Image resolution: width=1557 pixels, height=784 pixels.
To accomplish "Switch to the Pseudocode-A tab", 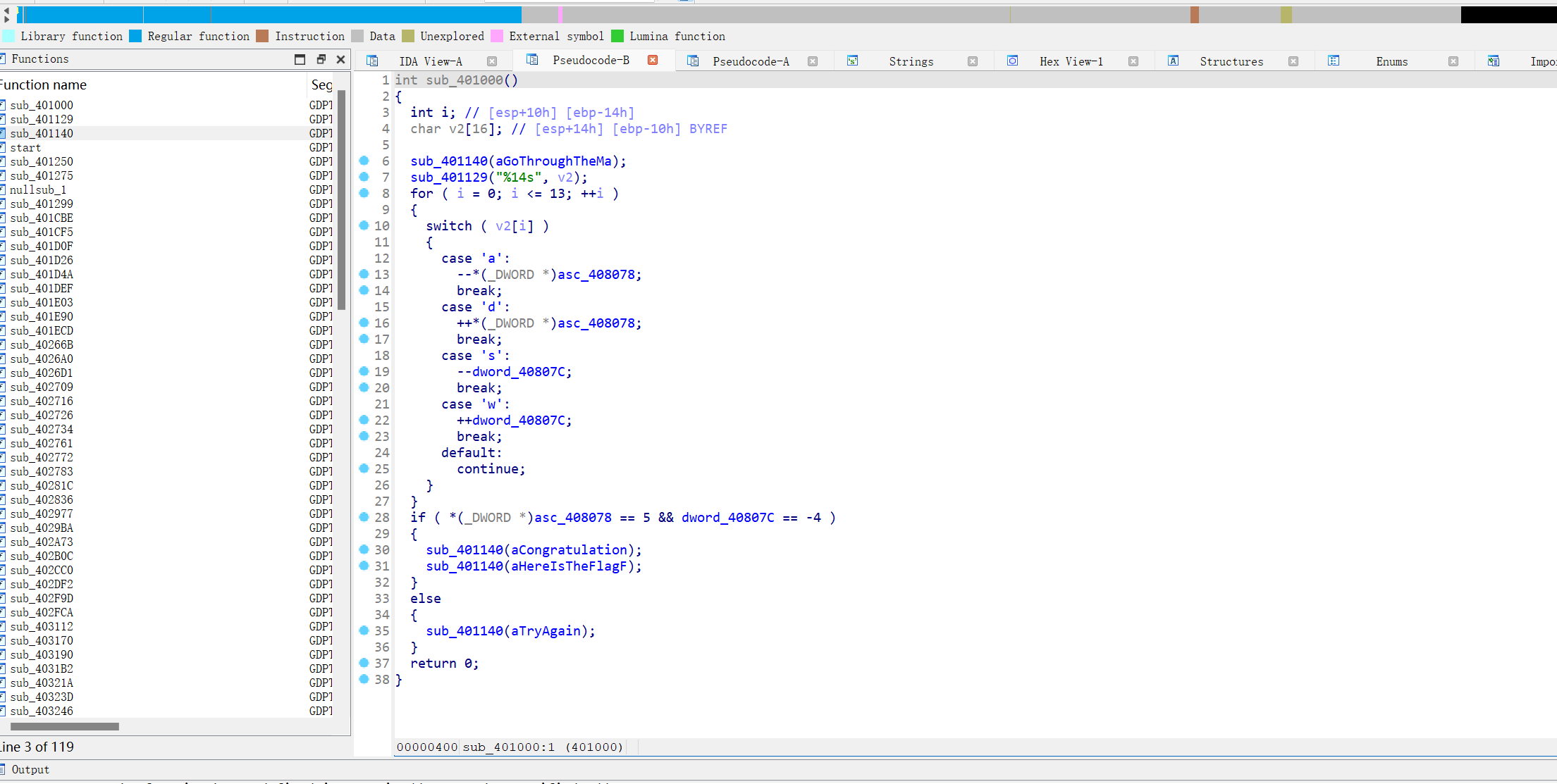I will click(750, 61).
